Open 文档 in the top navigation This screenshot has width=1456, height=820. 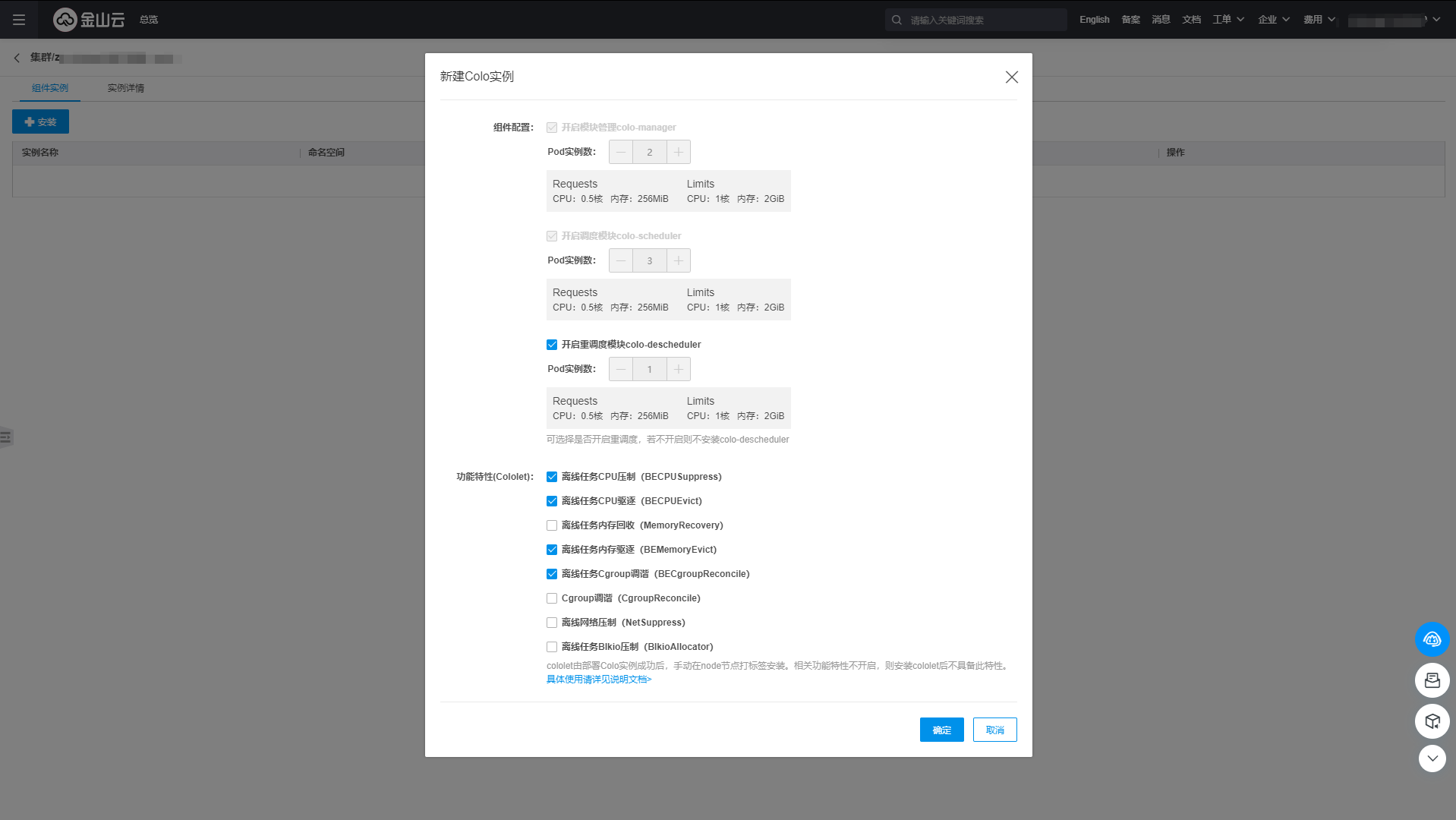pos(1191,20)
